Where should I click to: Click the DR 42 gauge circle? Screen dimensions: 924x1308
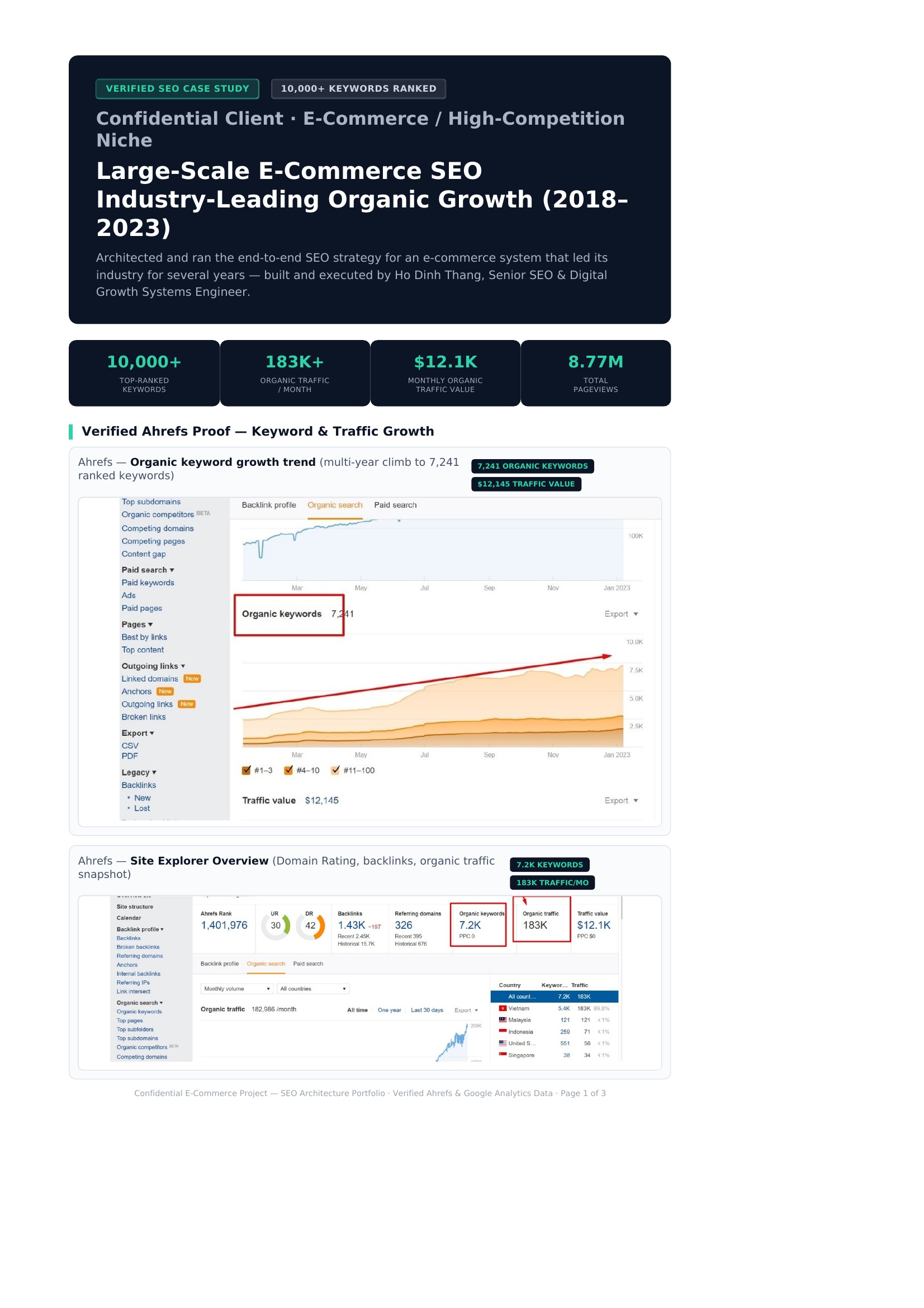pyautogui.click(x=310, y=925)
